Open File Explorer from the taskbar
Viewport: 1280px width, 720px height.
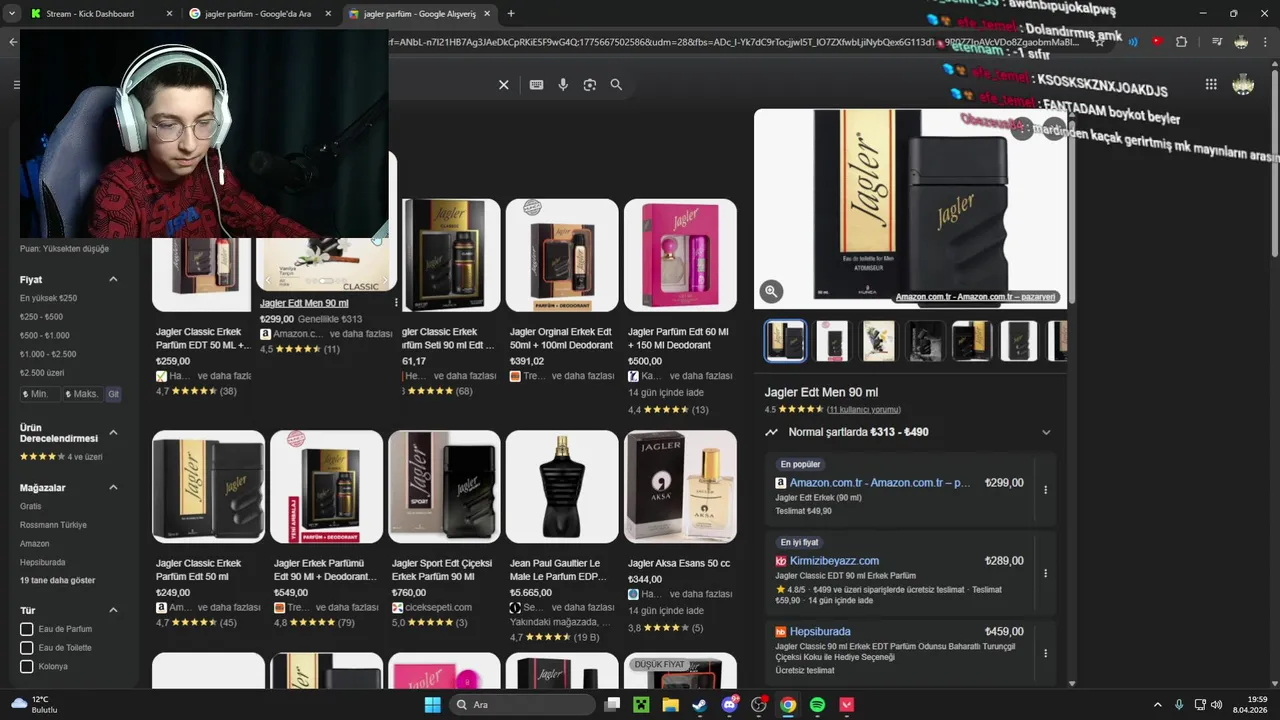tap(670, 705)
